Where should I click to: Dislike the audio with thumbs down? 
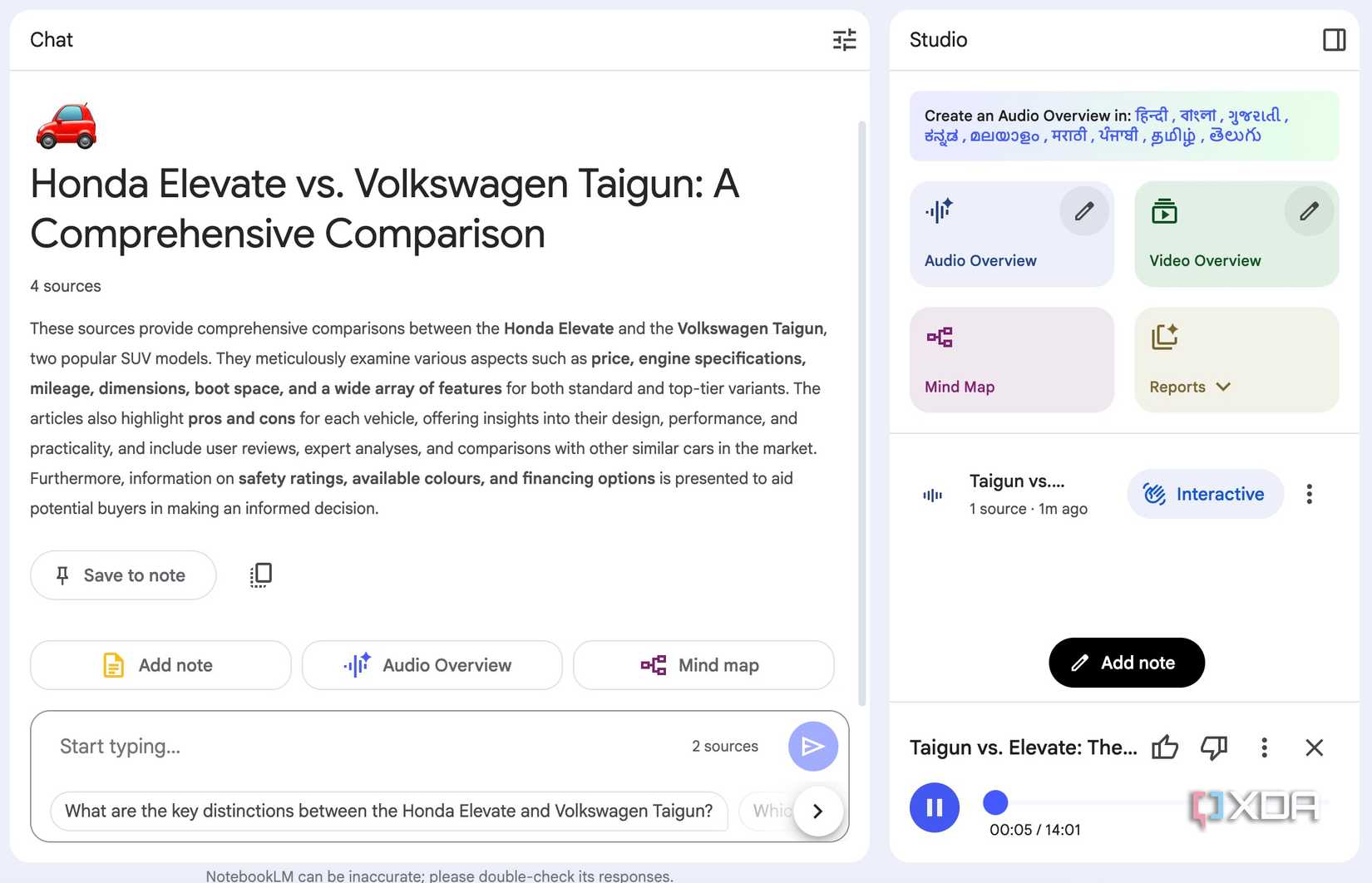coord(1213,747)
